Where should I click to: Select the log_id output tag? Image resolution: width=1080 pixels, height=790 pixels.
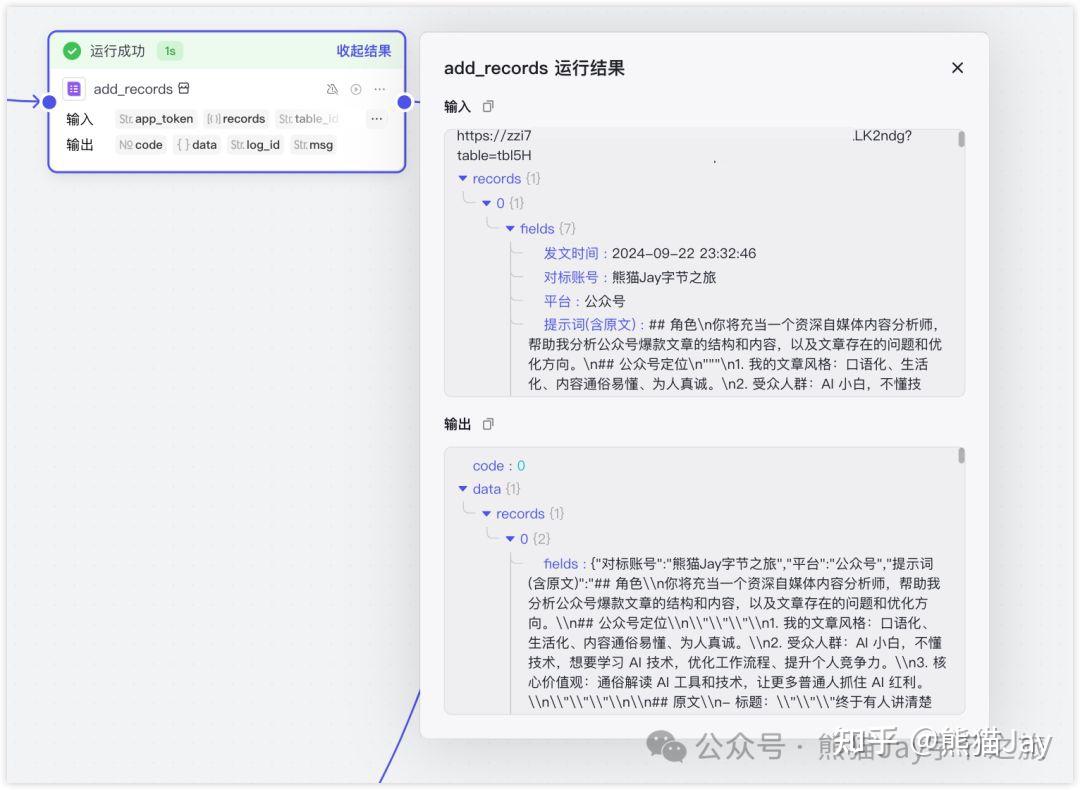pyautogui.click(x=255, y=144)
